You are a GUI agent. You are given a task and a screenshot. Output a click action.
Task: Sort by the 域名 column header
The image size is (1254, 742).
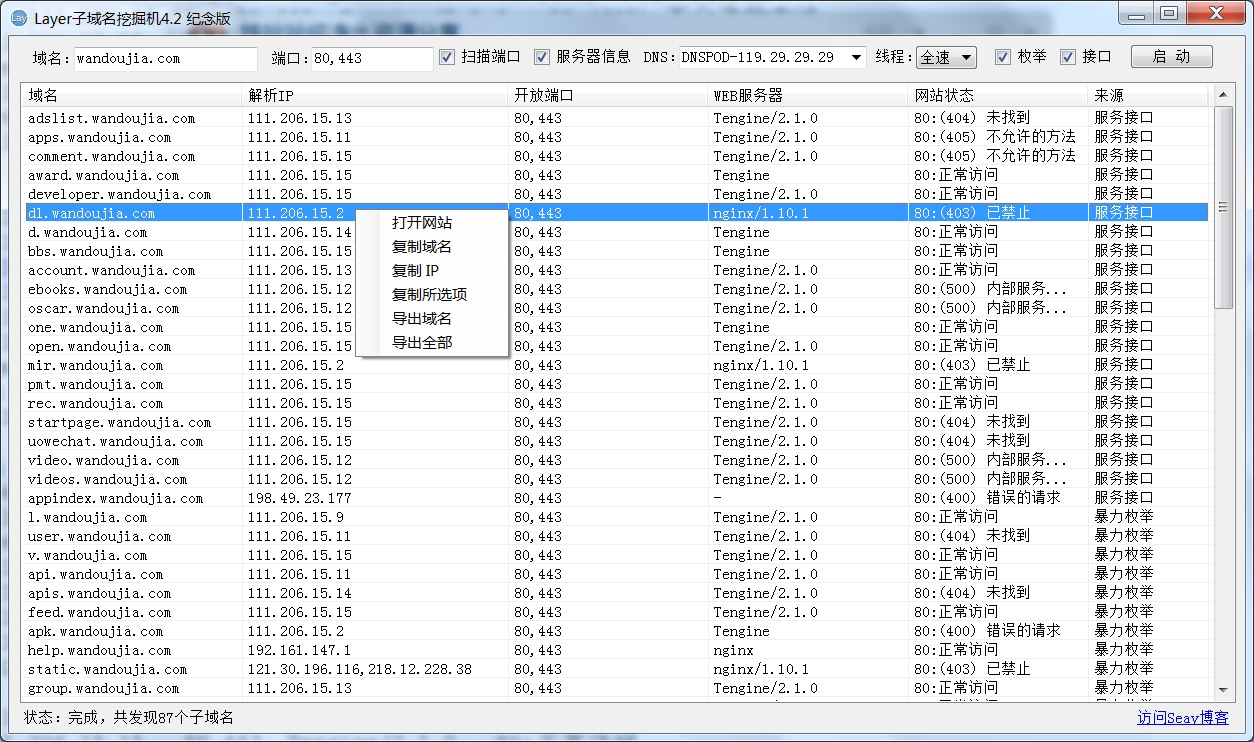[132, 96]
